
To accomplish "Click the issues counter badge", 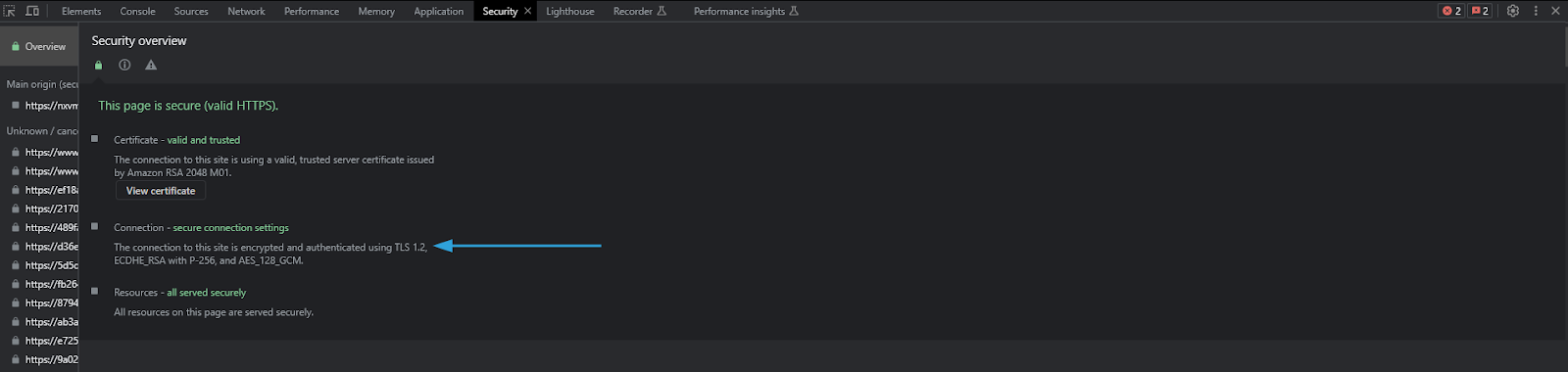I will click(x=1481, y=11).
